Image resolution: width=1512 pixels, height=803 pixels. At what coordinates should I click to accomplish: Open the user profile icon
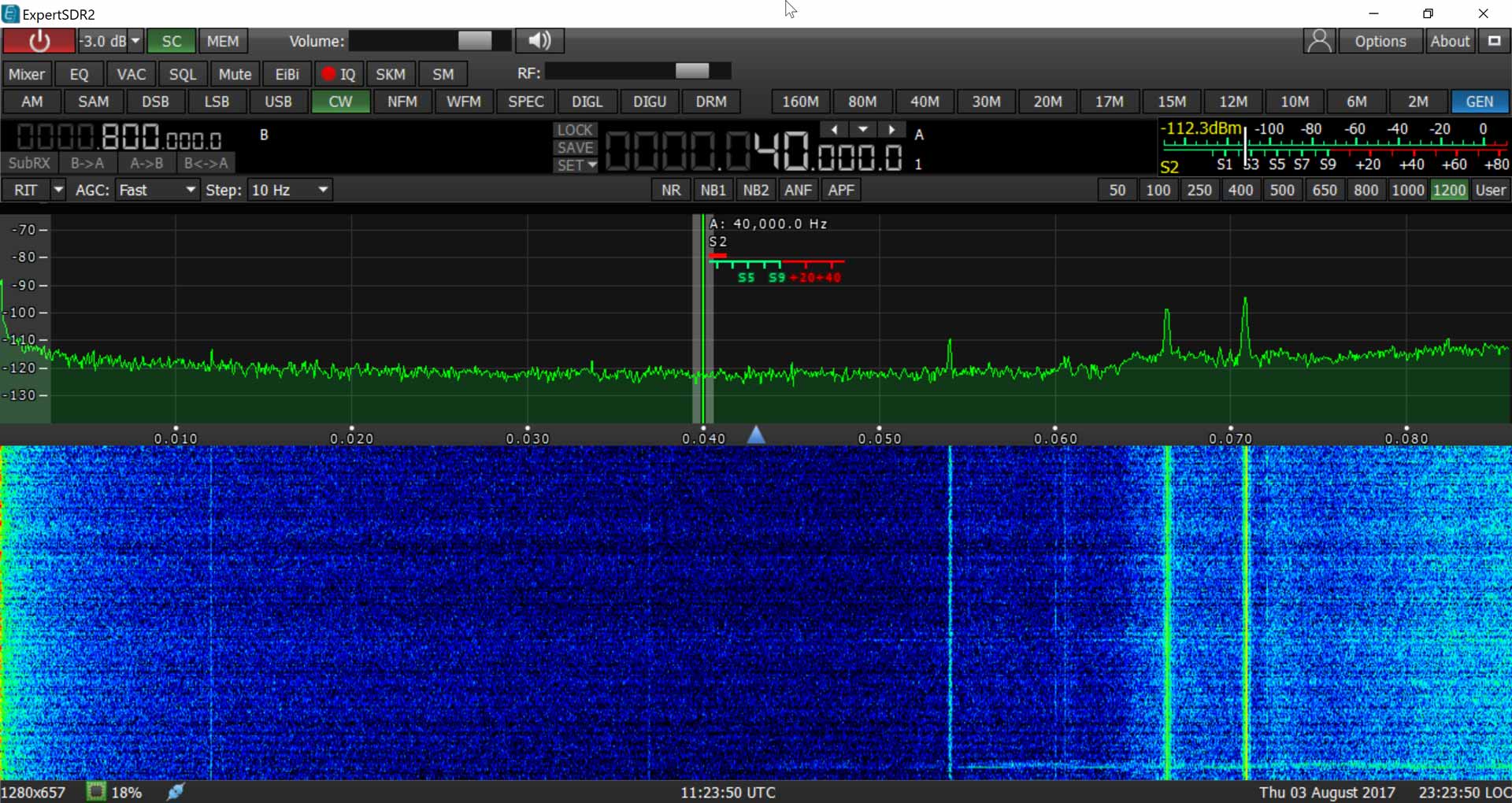1319,41
